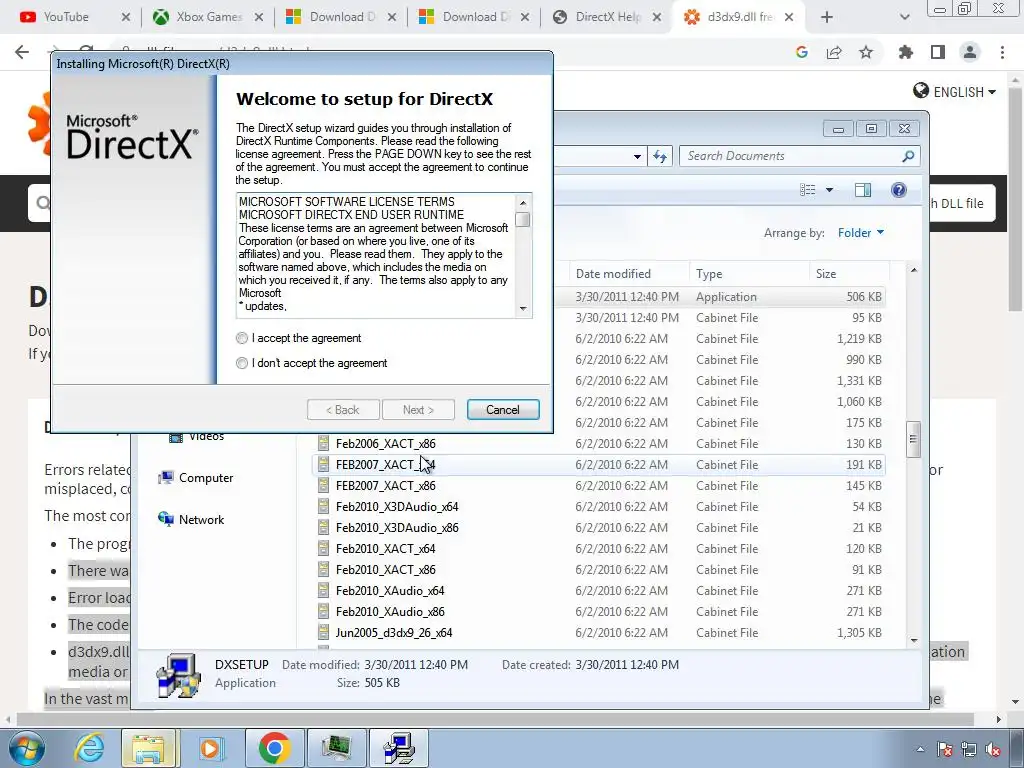
Task: Click the Search Documents field in Explorer
Action: pos(799,156)
